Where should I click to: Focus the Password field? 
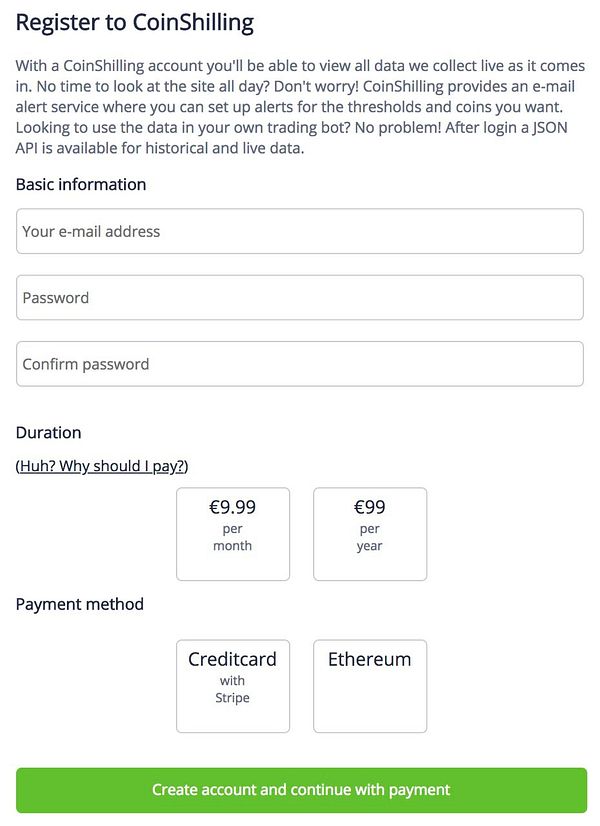300,298
